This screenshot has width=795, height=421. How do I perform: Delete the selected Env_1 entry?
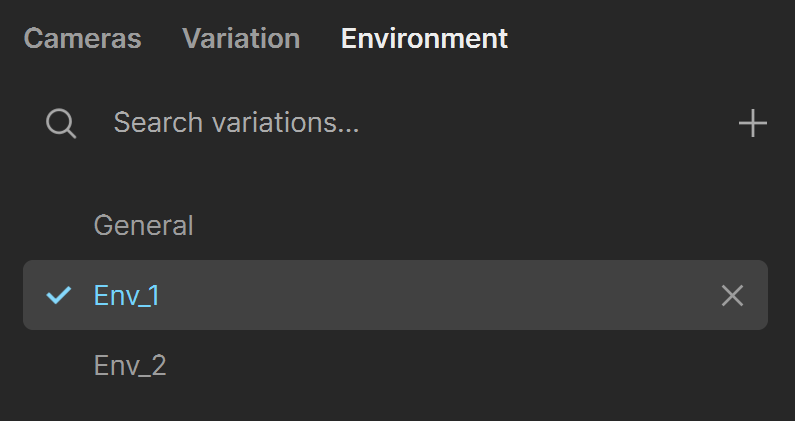pyautogui.click(x=732, y=295)
